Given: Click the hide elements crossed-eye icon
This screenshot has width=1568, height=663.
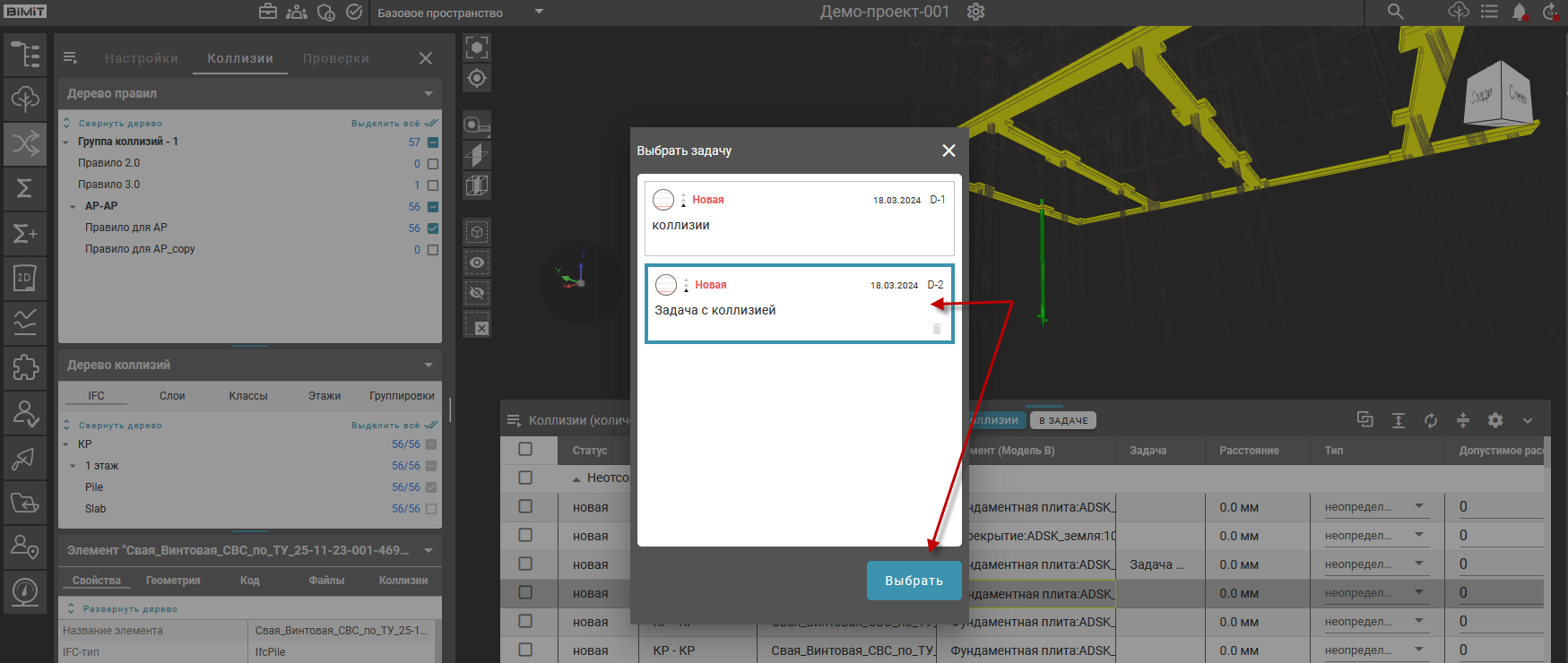Looking at the screenshot, I should (x=477, y=293).
